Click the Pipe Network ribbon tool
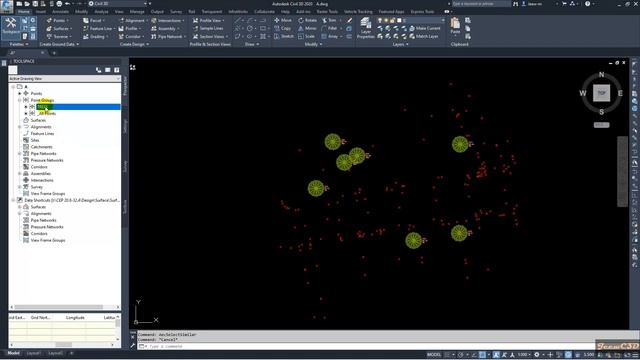 (168, 36)
